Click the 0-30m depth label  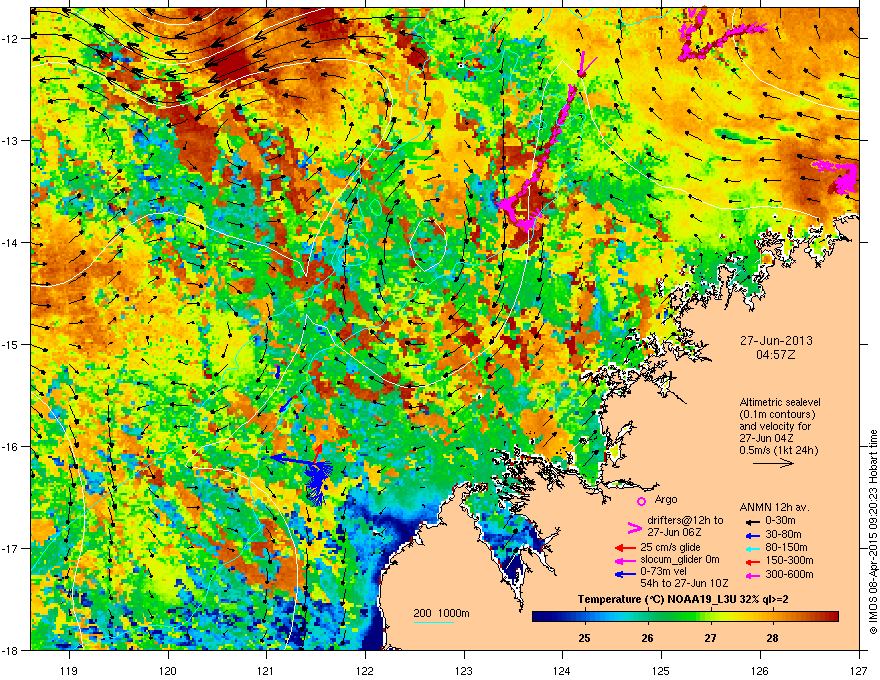pos(780,521)
